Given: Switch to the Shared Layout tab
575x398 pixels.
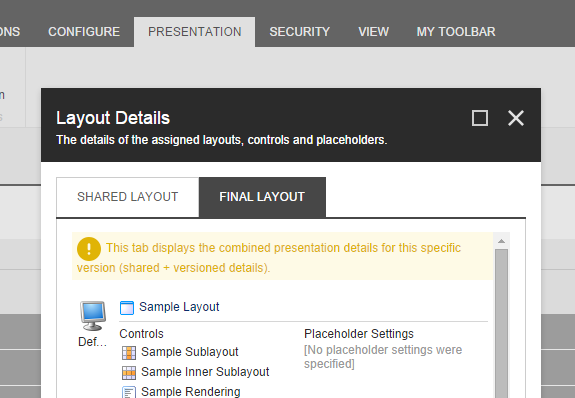Looking at the screenshot, I should 128,197.
